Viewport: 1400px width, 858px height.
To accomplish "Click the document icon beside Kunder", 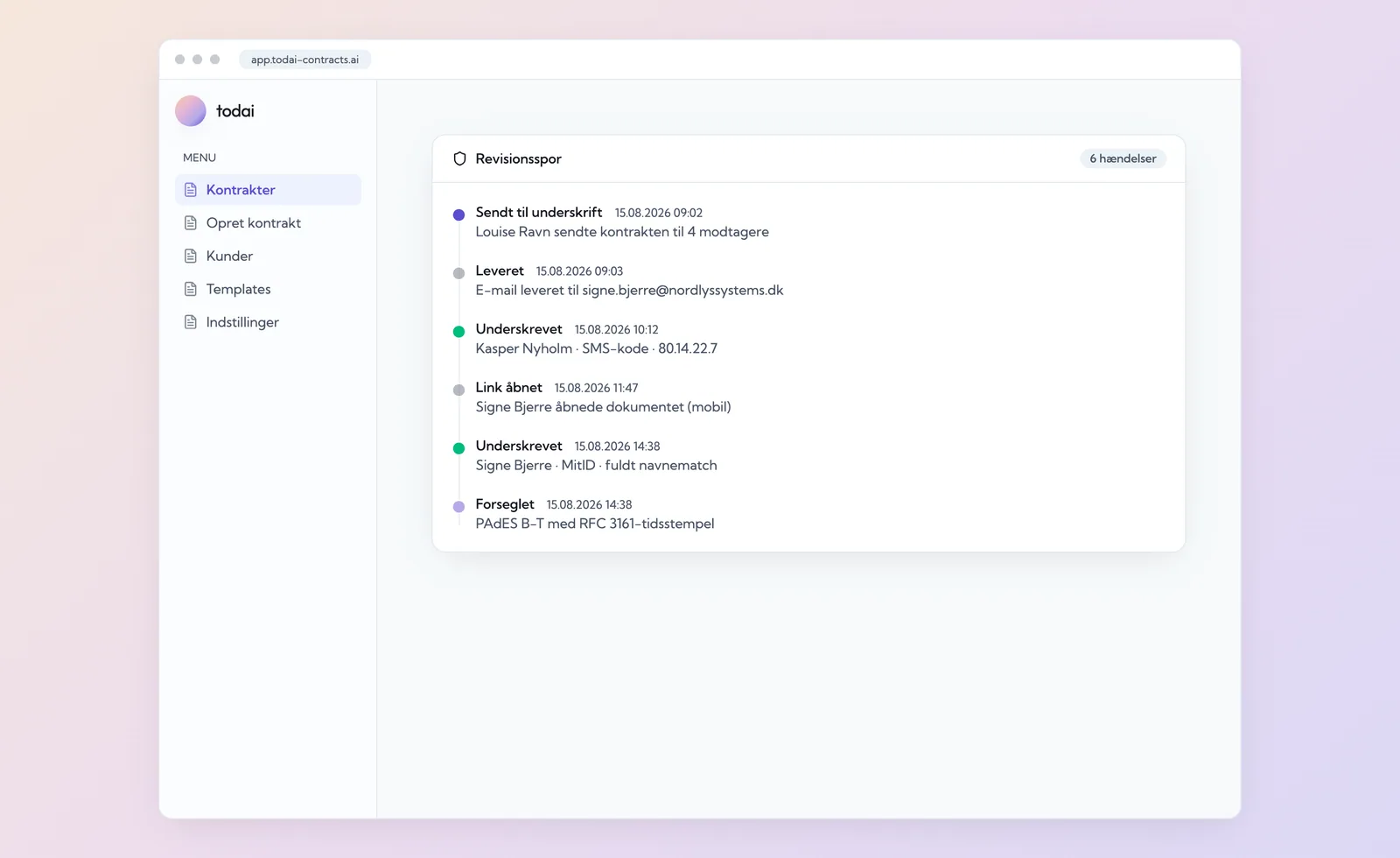I will 191,257.
